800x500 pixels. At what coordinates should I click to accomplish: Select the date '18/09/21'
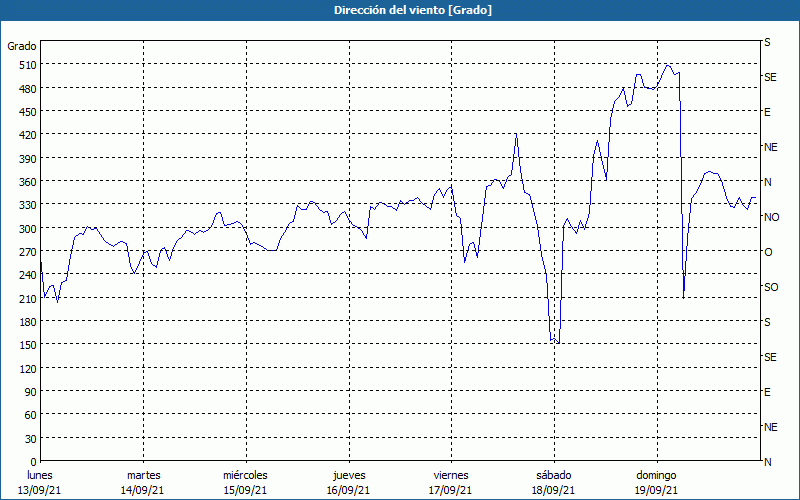[554, 490]
